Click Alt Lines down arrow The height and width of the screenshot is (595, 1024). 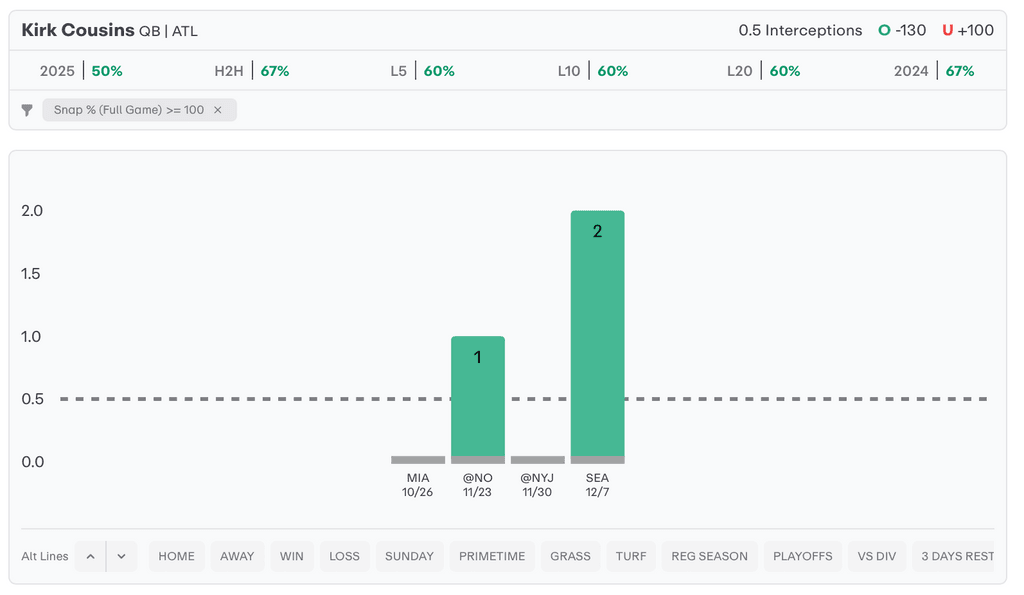pos(121,556)
